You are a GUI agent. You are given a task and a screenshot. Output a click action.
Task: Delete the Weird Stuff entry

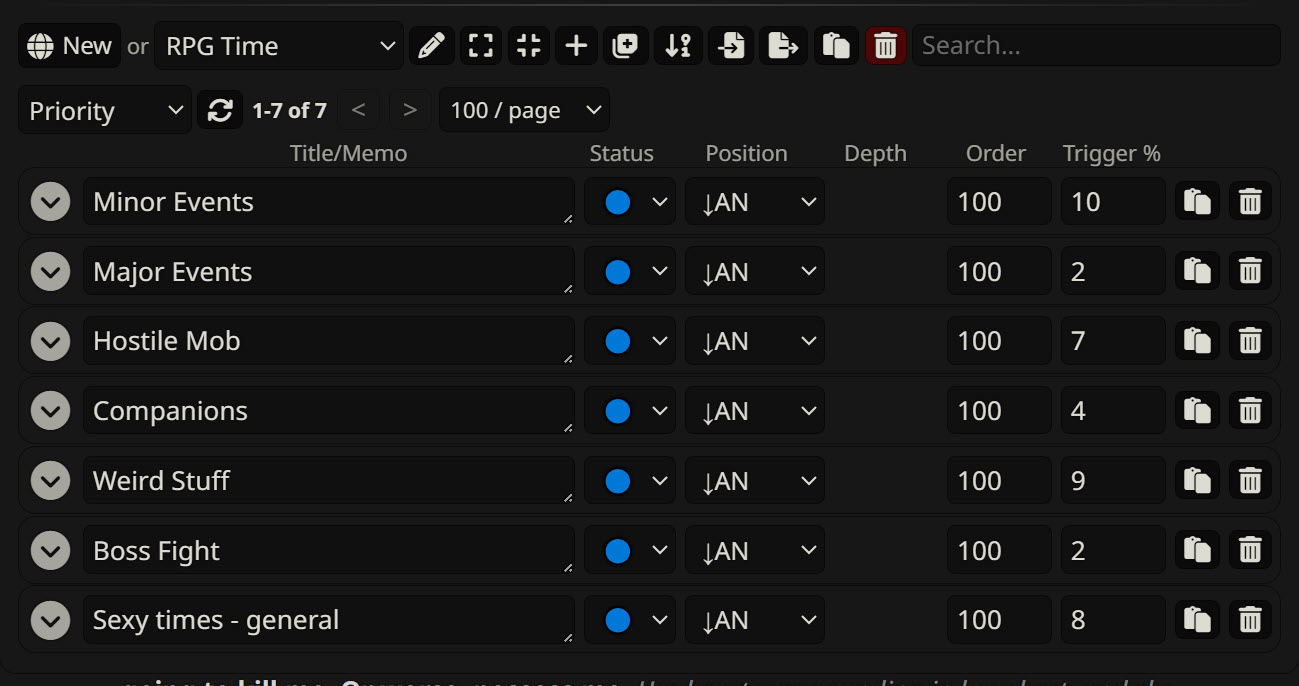click(x=1250, y=481)
